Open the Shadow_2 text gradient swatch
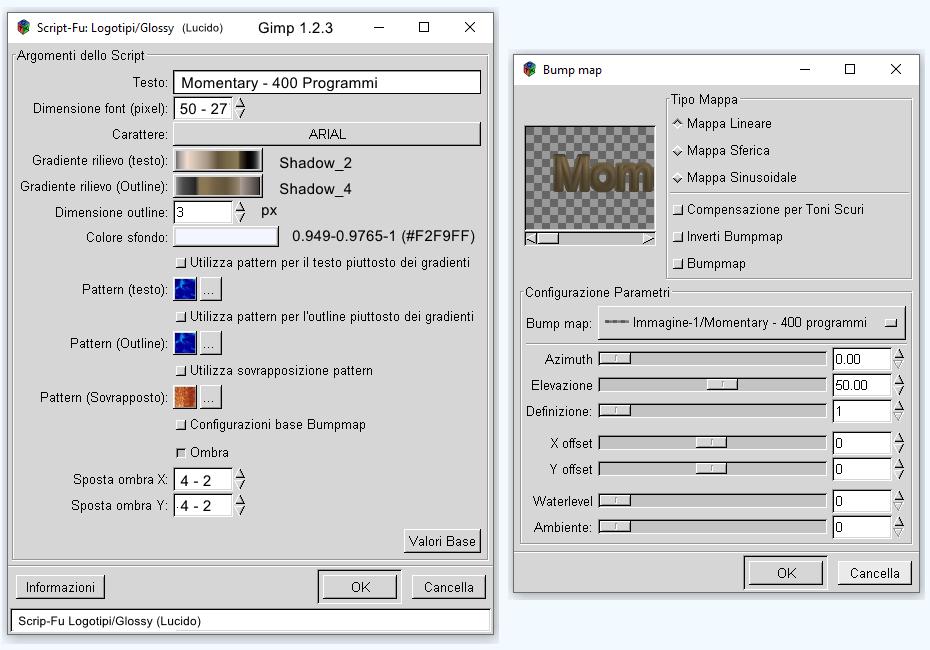This screenshot has height=650, width=930. [218, 161]
